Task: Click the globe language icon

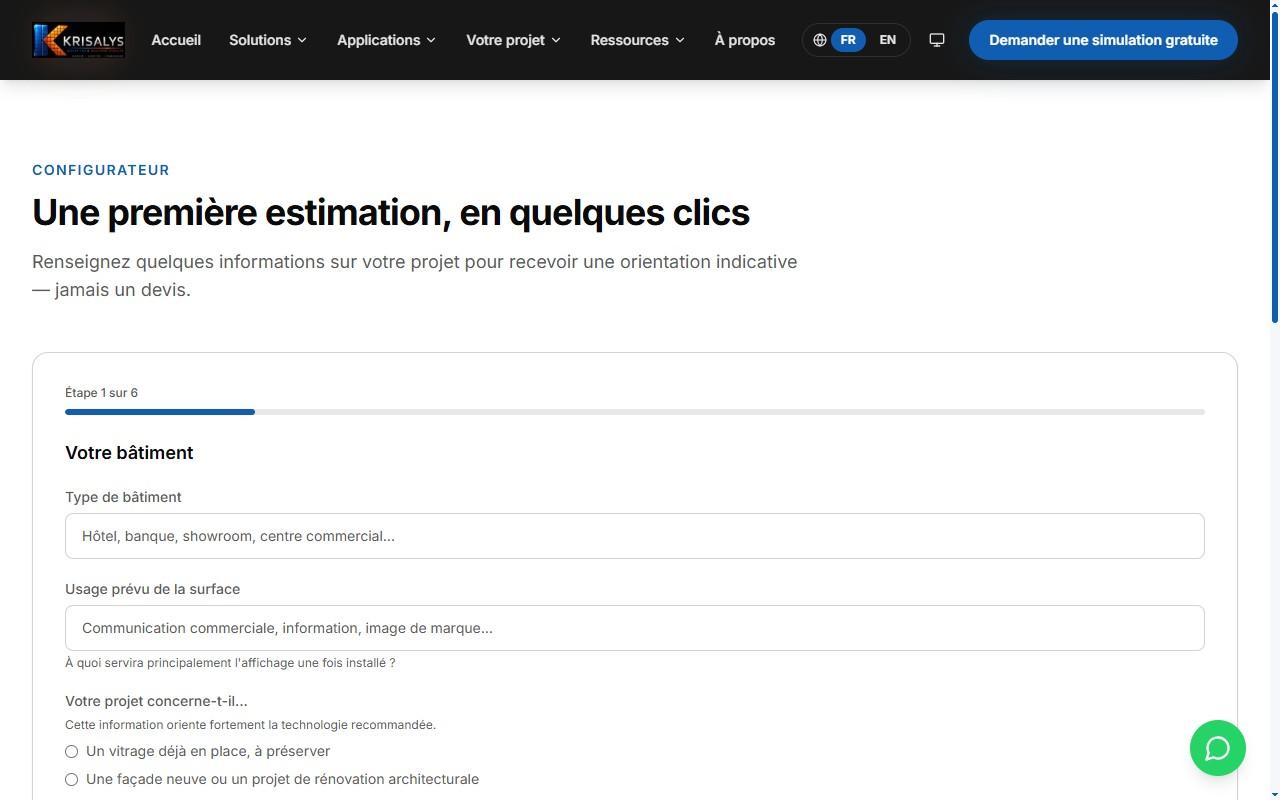Action: click(x=820, y=40)
